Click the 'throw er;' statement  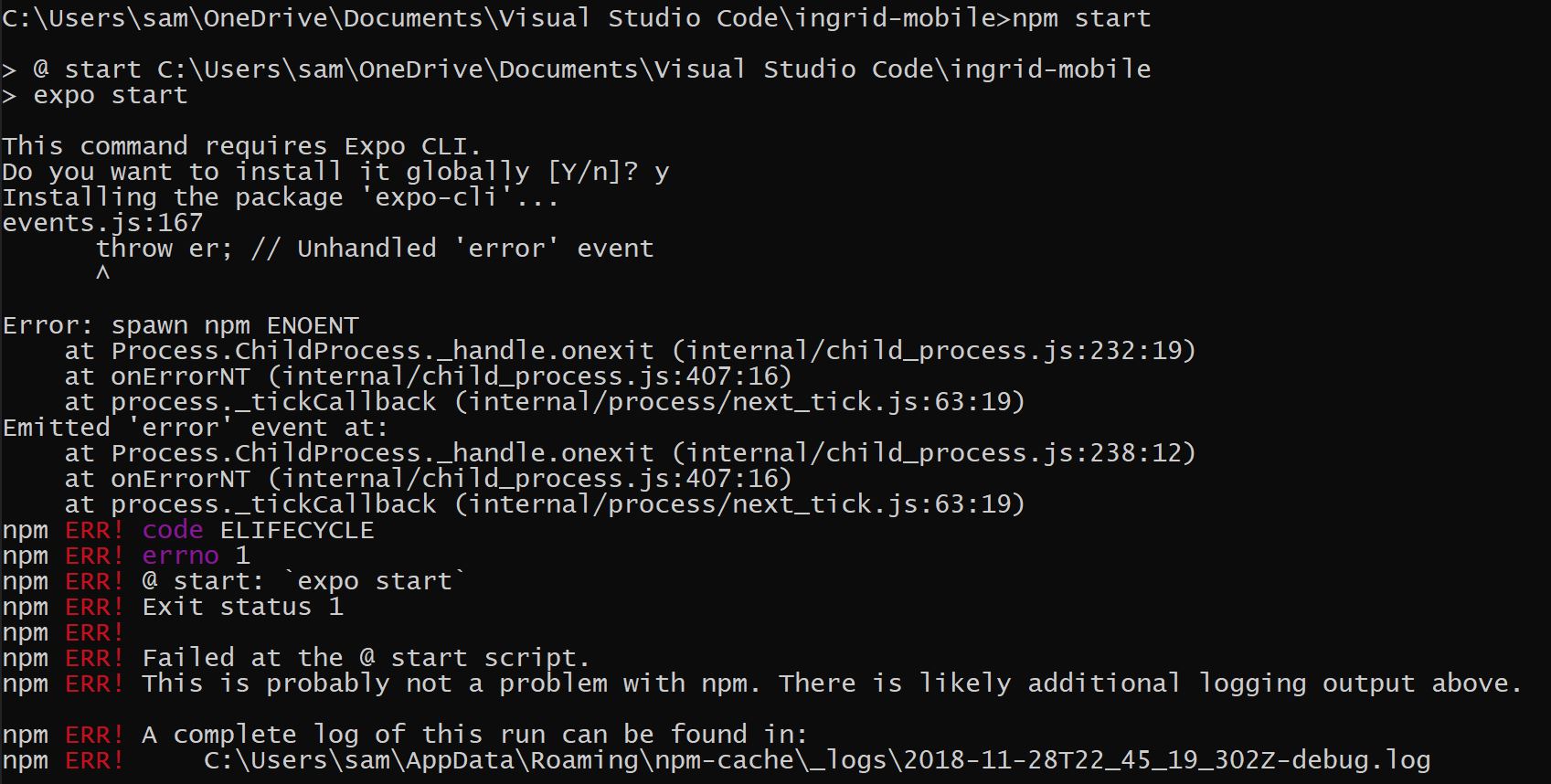(x=165, y=249)
